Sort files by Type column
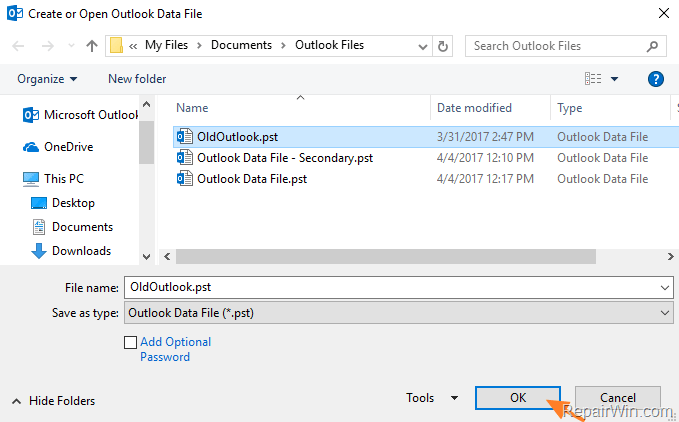The width and height of the screenshot is (679, 422). click(569, 108)
